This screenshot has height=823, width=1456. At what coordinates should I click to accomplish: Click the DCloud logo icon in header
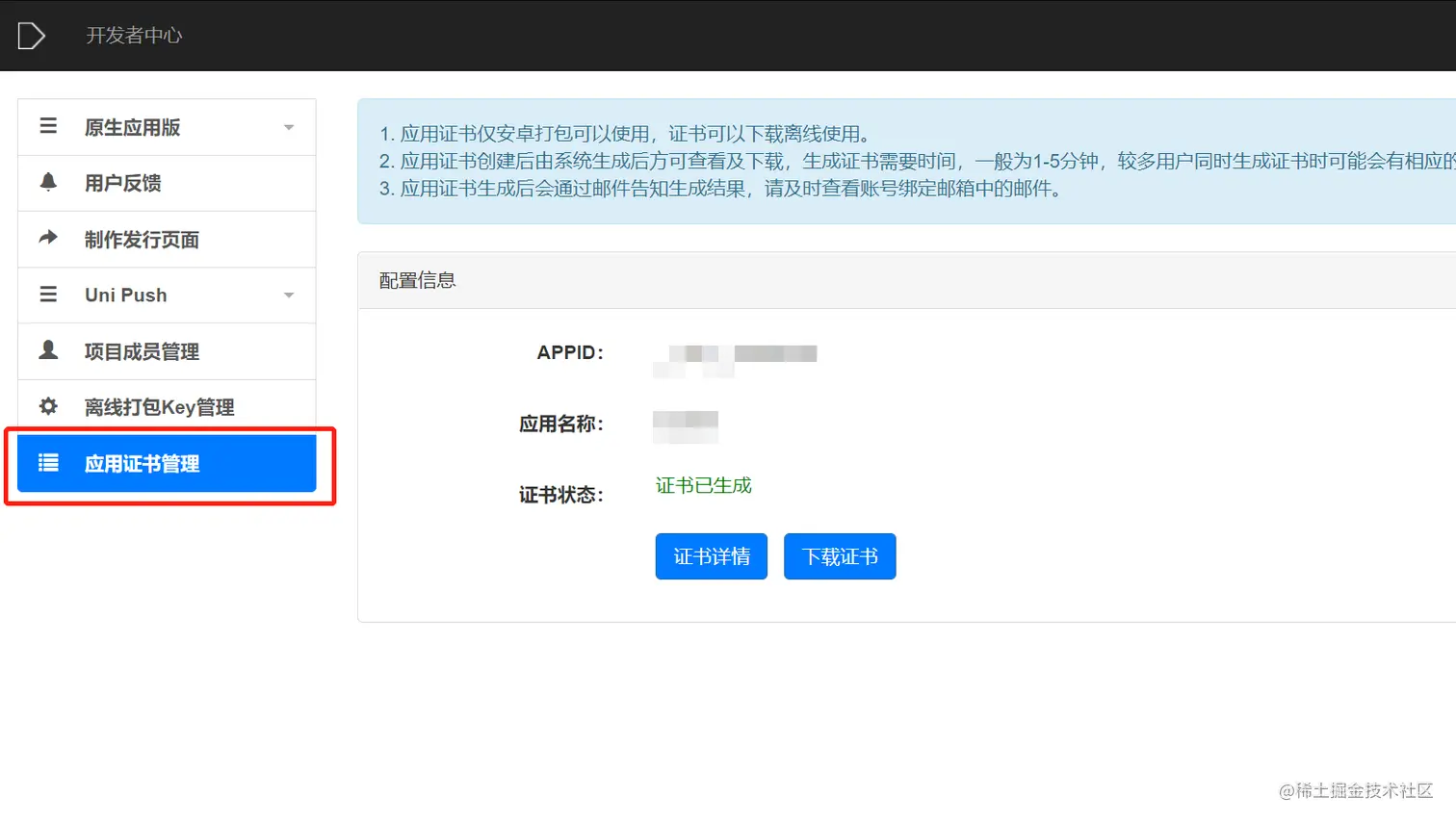point(31,36)
